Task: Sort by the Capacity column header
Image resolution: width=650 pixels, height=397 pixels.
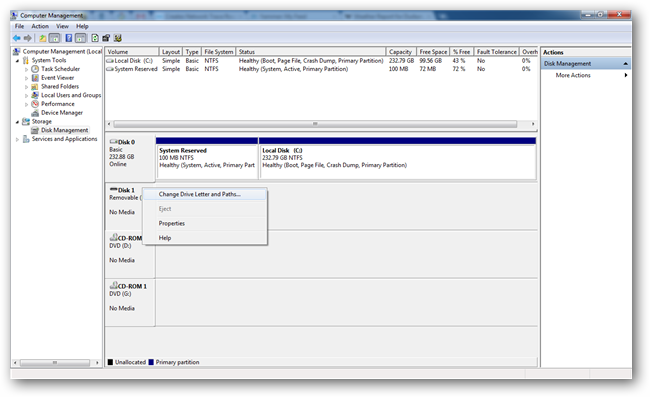Action: click(x=400, y=52)
